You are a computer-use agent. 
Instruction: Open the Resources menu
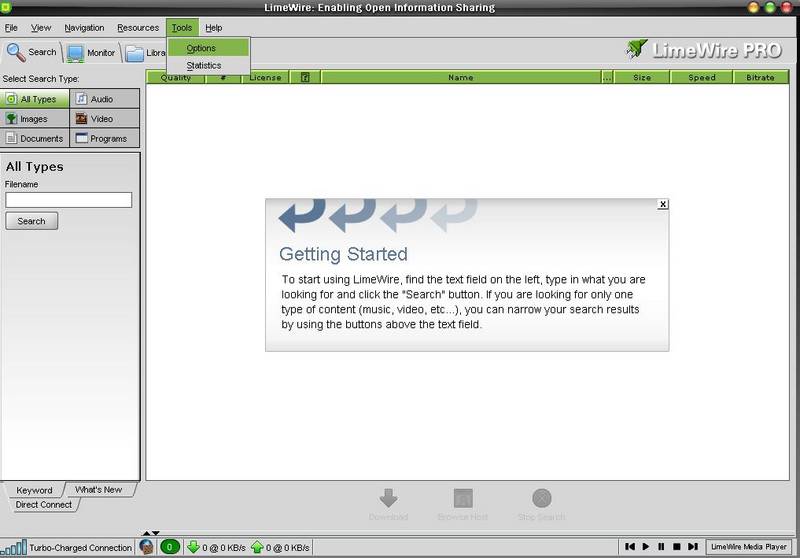tap(138, 28)
